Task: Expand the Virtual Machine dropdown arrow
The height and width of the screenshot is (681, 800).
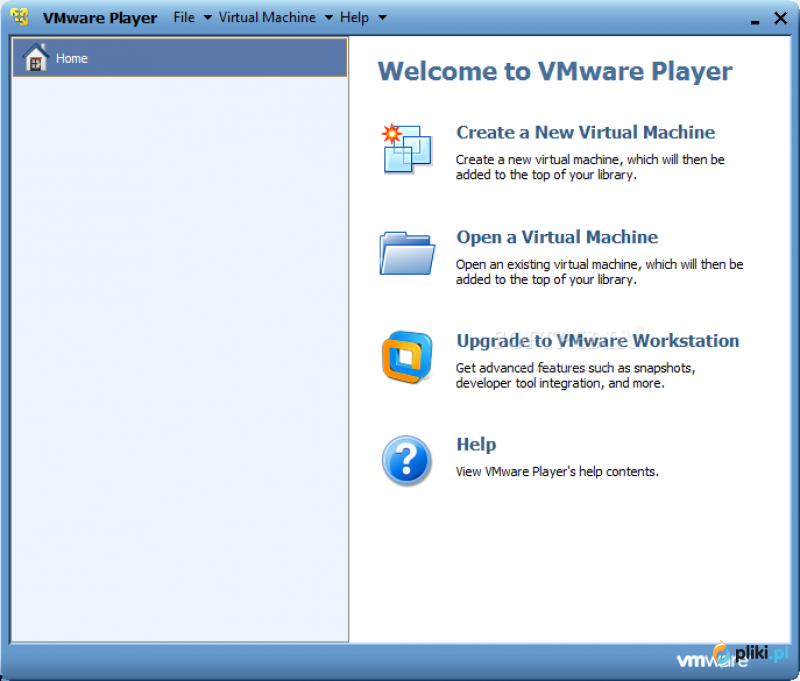Action: [x=329, y=18]
